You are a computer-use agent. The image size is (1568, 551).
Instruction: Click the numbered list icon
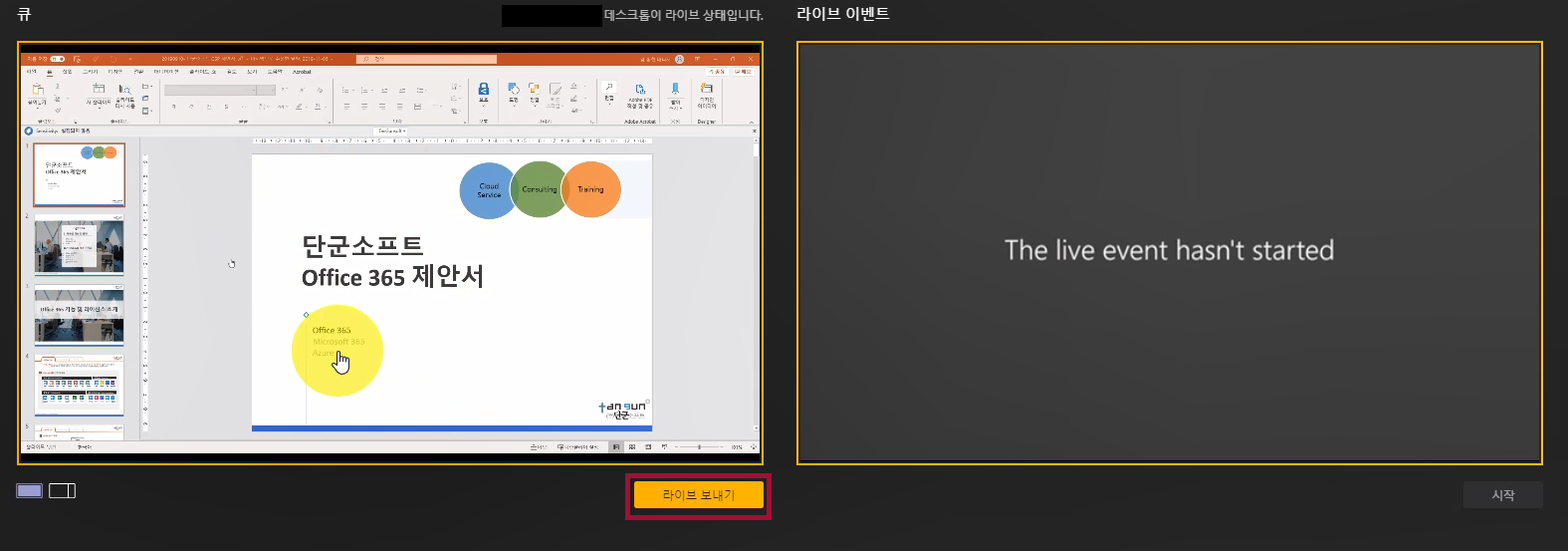point(365,90)
